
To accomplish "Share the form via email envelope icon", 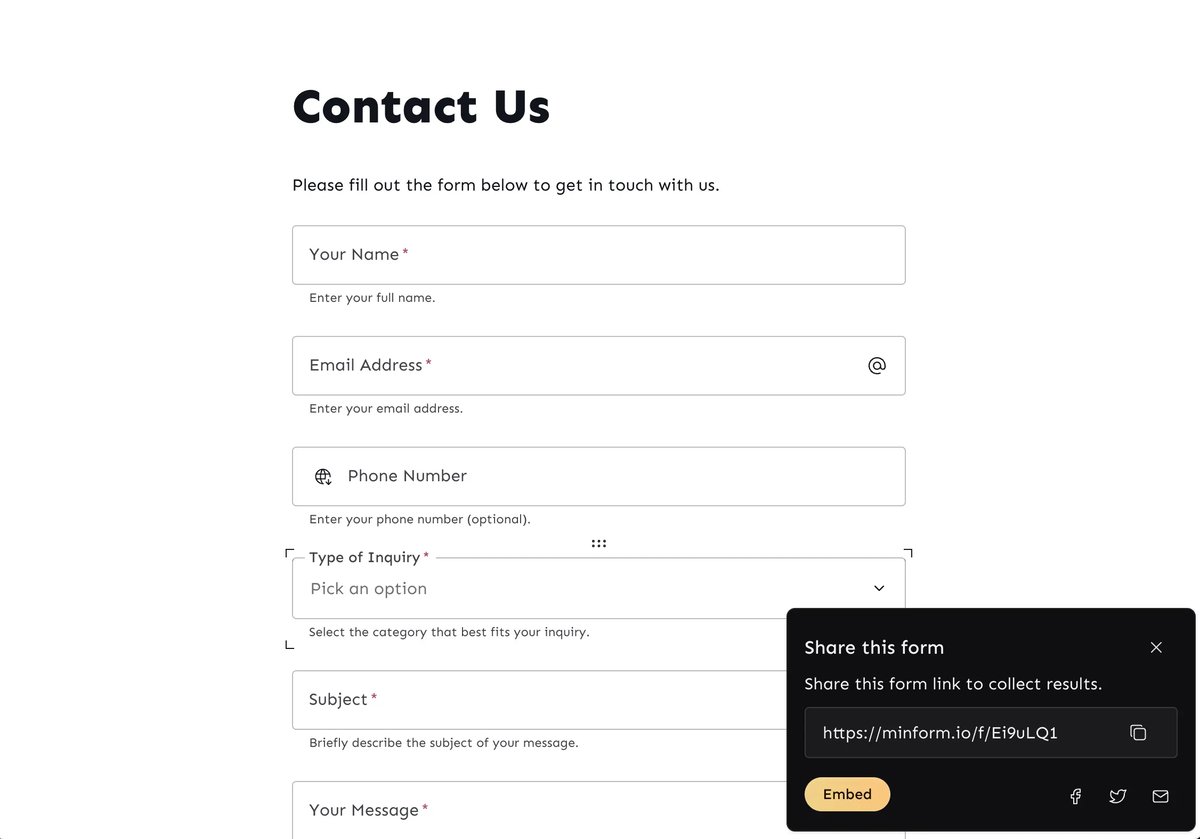I will click(x=1160, y=796).
